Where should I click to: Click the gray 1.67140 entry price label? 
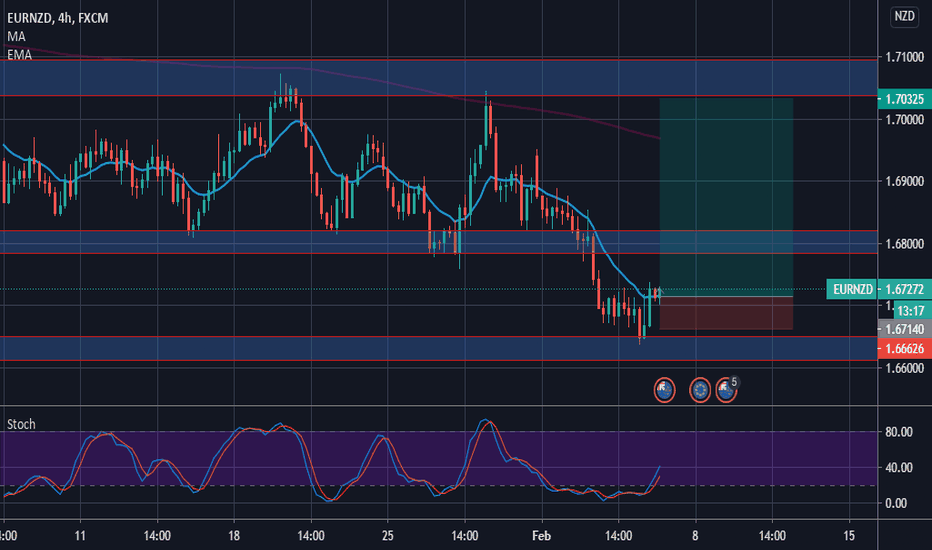click(904, 329)
